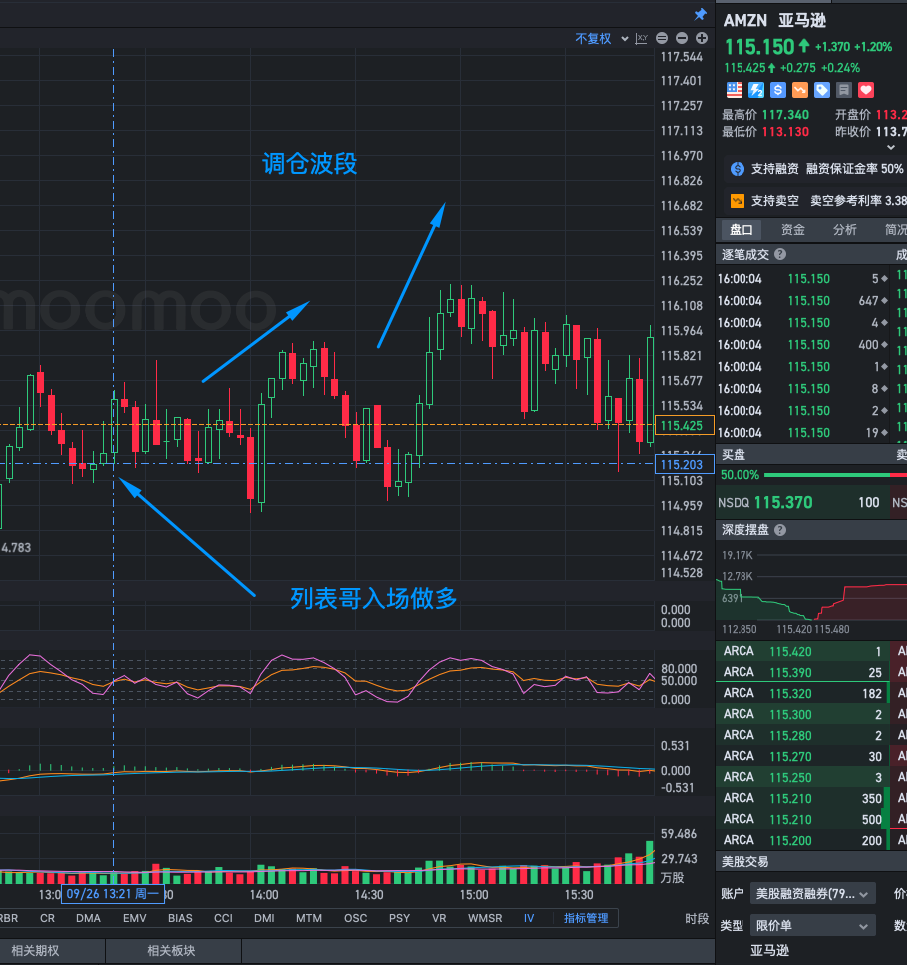
Task: Select the CCI indicator
Action: [x=223, y=918]
